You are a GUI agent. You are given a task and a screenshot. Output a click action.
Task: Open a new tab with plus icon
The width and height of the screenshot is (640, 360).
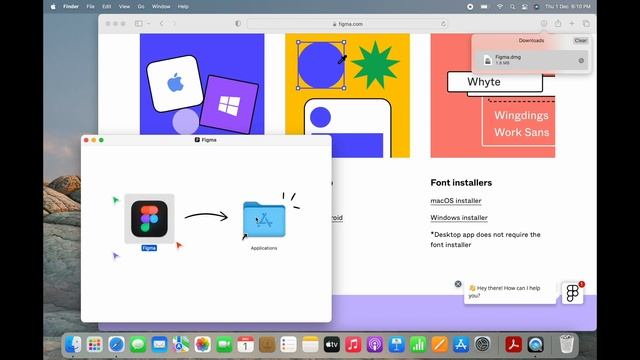click(x=572, y=24)
